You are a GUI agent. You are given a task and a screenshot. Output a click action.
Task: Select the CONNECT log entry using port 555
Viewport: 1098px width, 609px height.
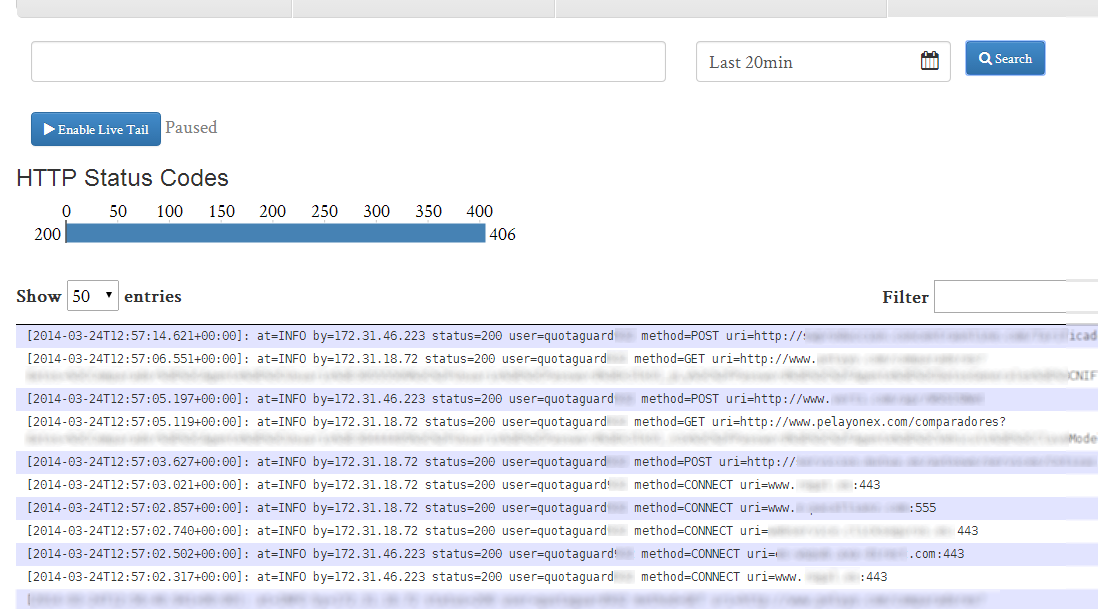click(400, 507)
